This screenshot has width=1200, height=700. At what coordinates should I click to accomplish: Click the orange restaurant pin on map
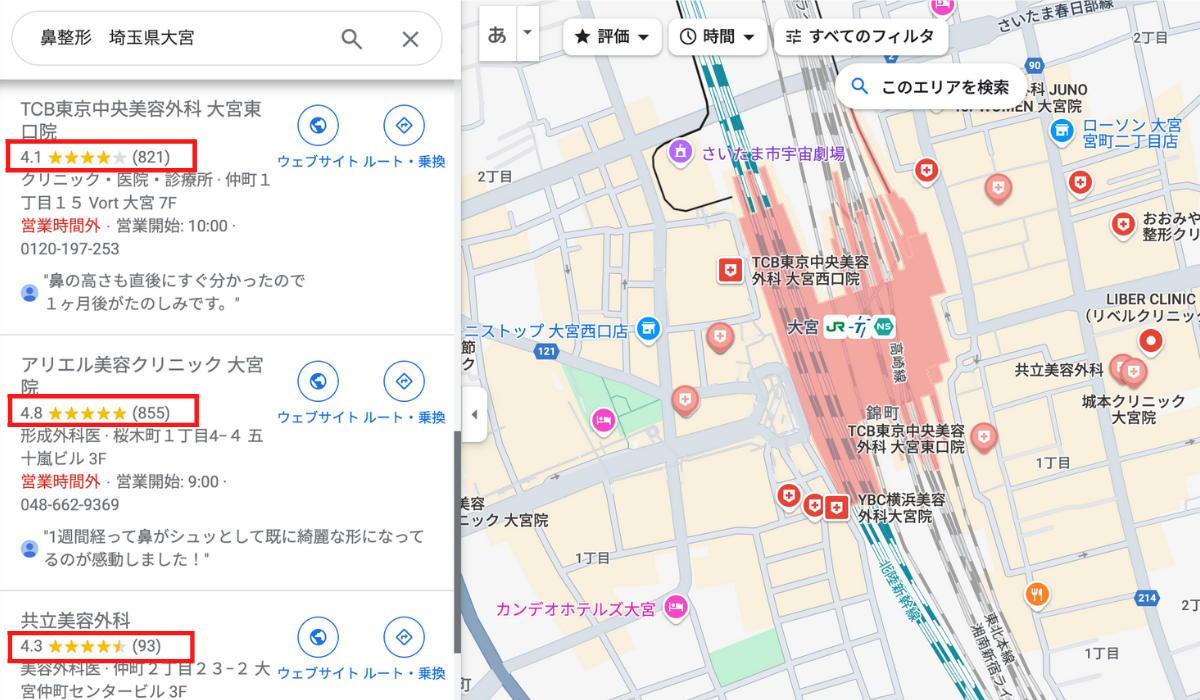(x=1037, y=594)
